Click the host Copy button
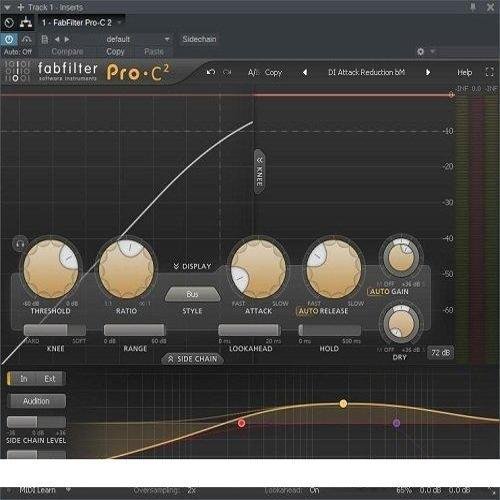 115,52
